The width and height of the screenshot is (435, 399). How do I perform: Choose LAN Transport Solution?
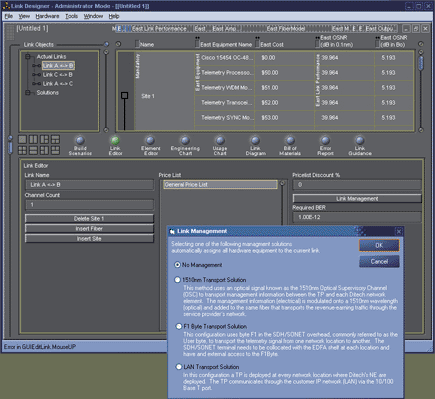coord(179,367)
